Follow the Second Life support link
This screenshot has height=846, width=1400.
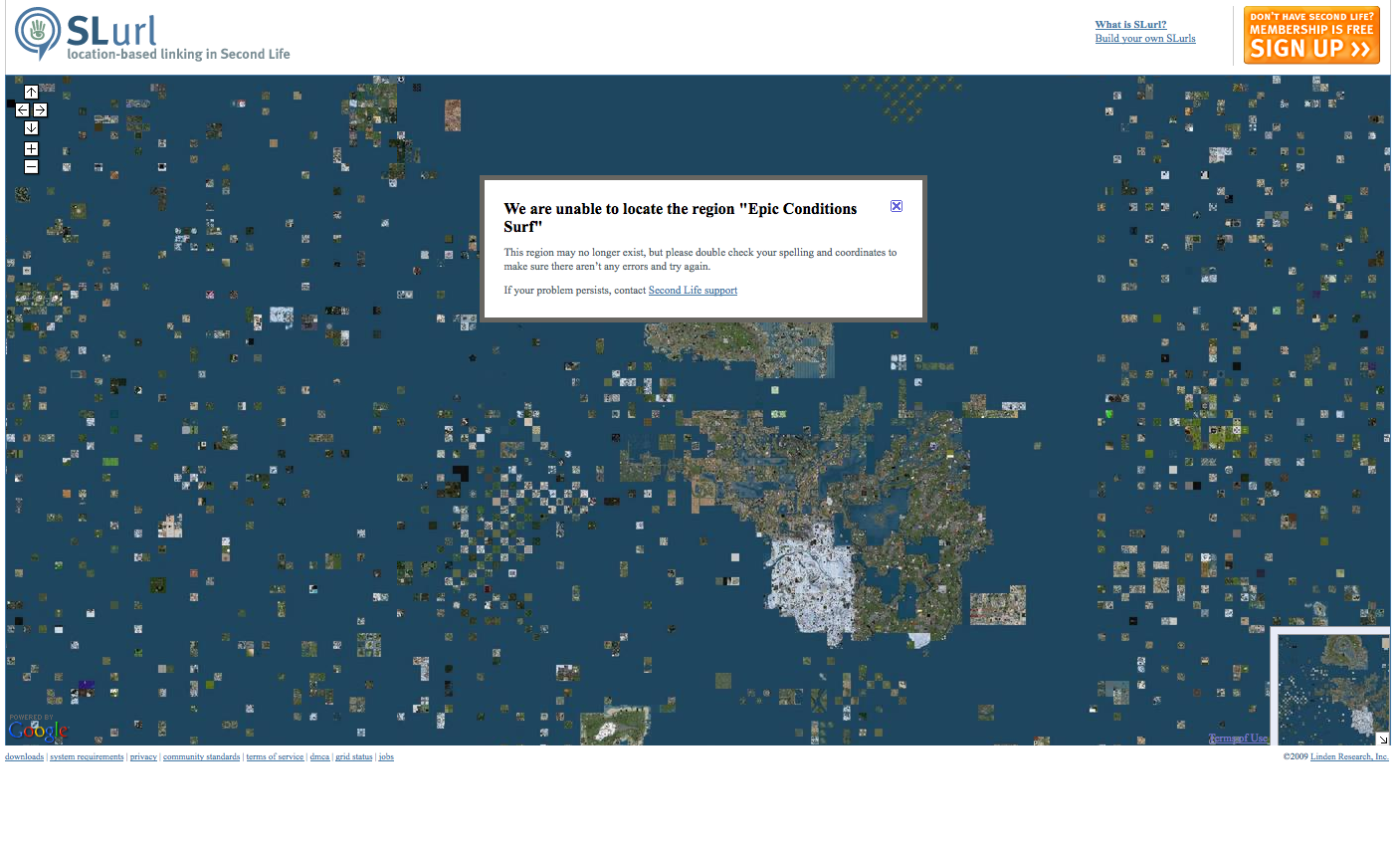(693, 291)
